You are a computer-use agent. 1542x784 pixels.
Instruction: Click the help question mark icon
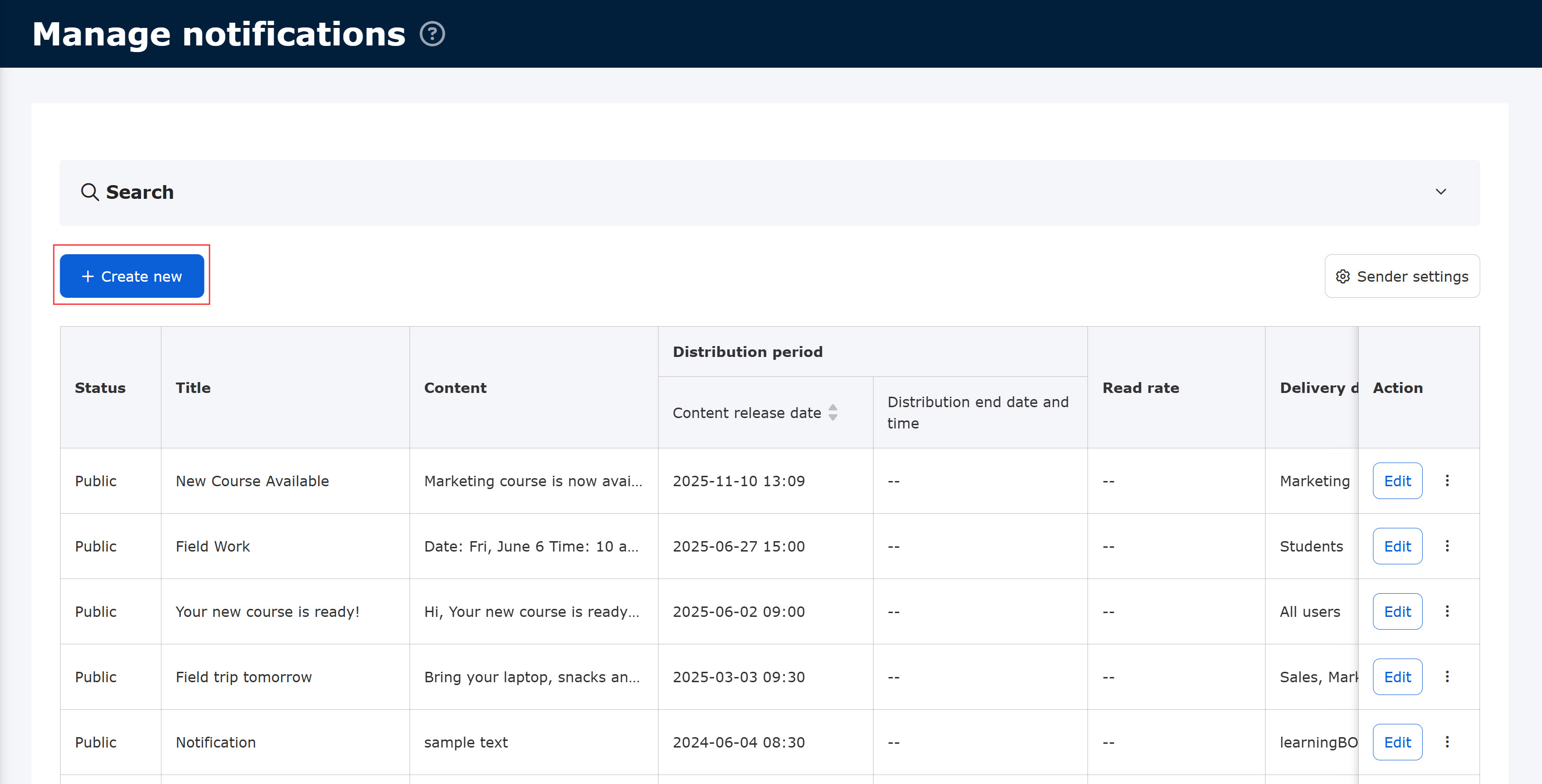432,34
